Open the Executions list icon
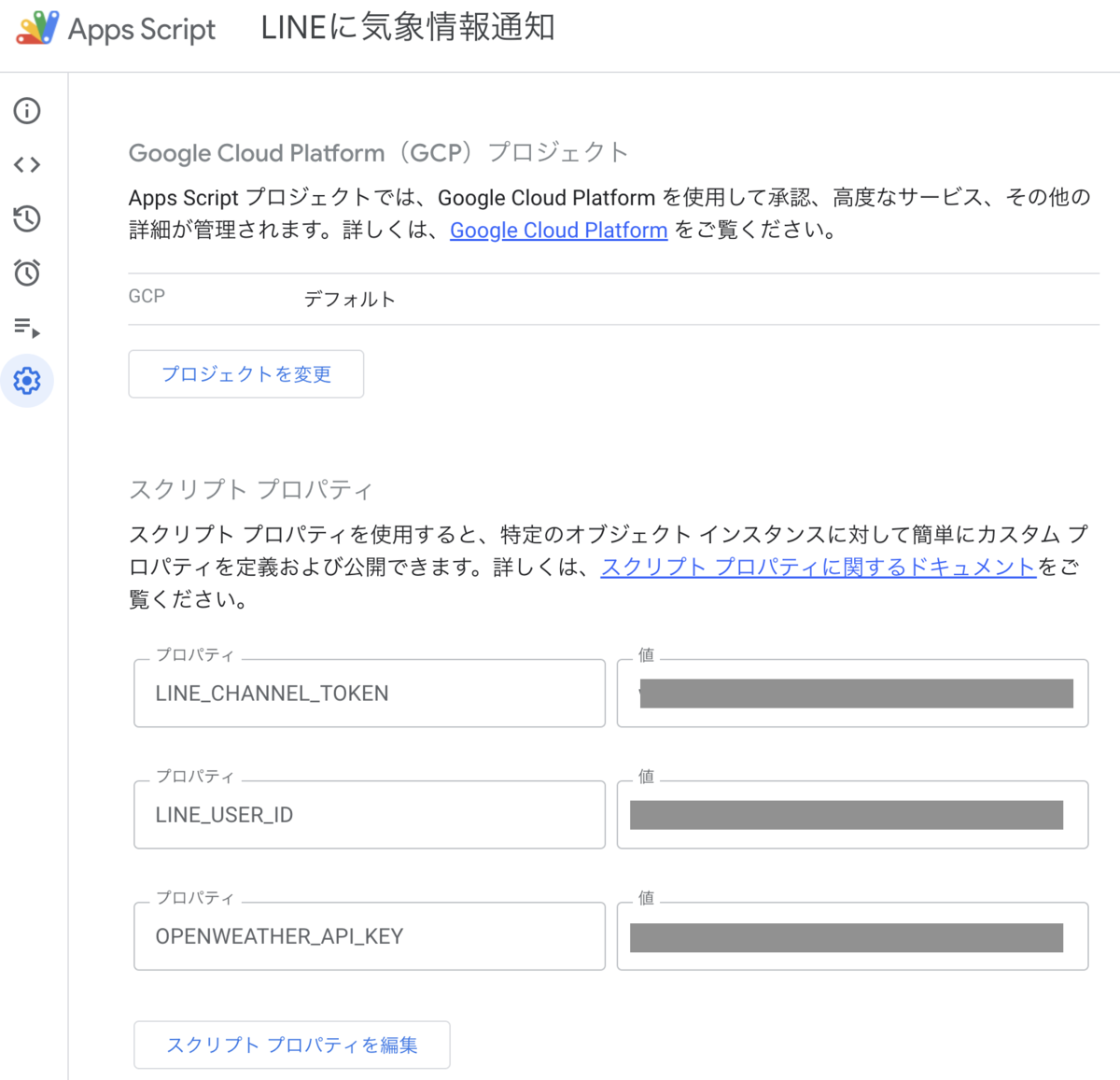 click(27, 328)
